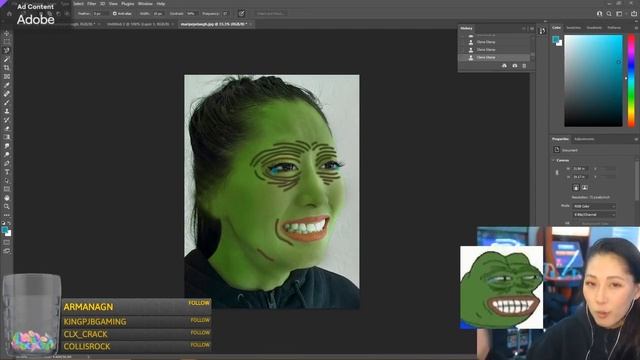Image resolution: width=640 pixels, height=360 pixels.
Task: Collapse the Canvas section in Properties
Action: click(554, 160)
